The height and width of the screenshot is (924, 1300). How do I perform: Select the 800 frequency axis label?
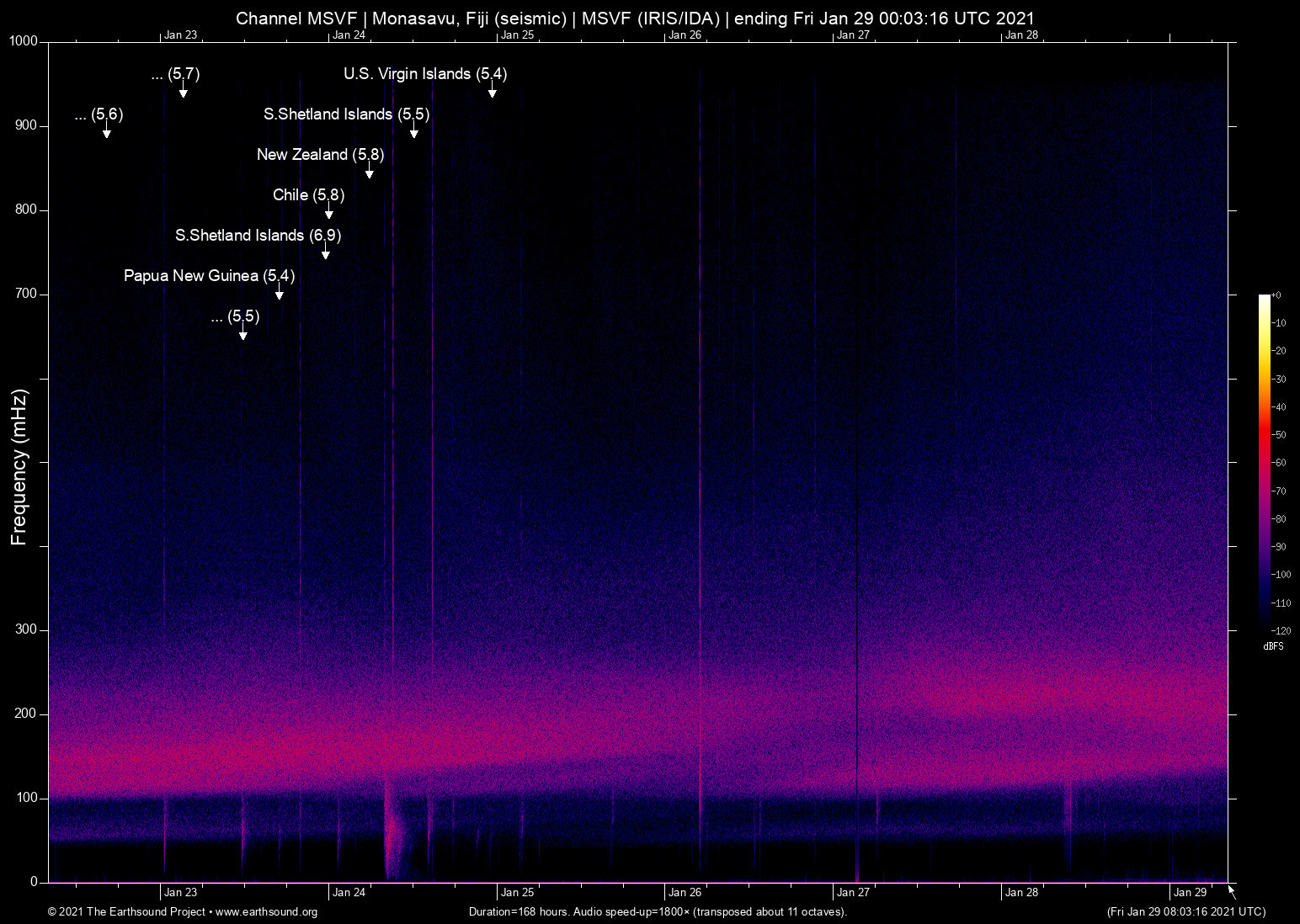tap(26, 210)
